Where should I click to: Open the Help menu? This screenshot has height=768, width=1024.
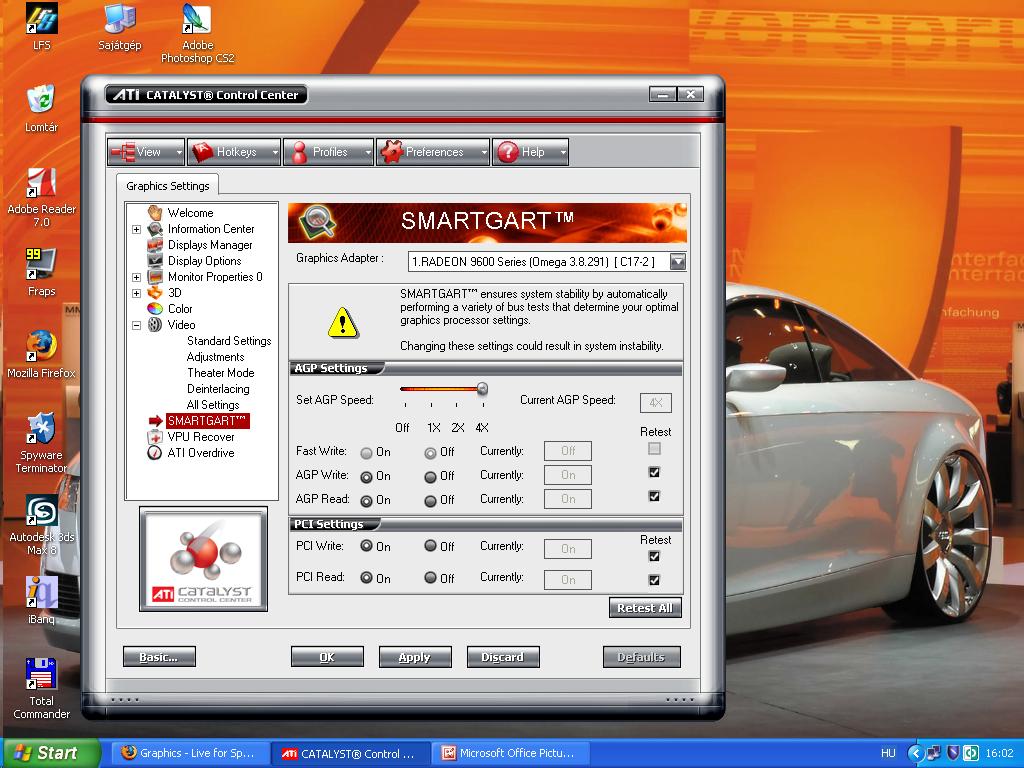[x=530, y=152]
